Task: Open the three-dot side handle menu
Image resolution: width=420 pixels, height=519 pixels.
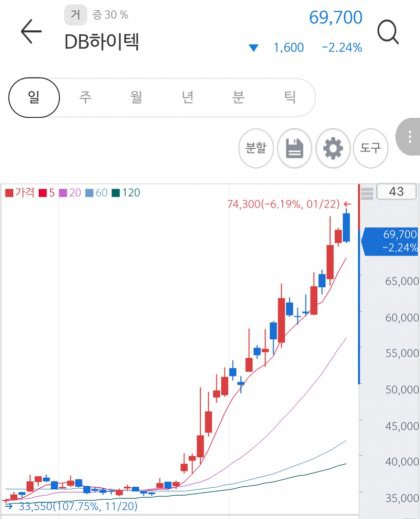Action: click(409, 137)
